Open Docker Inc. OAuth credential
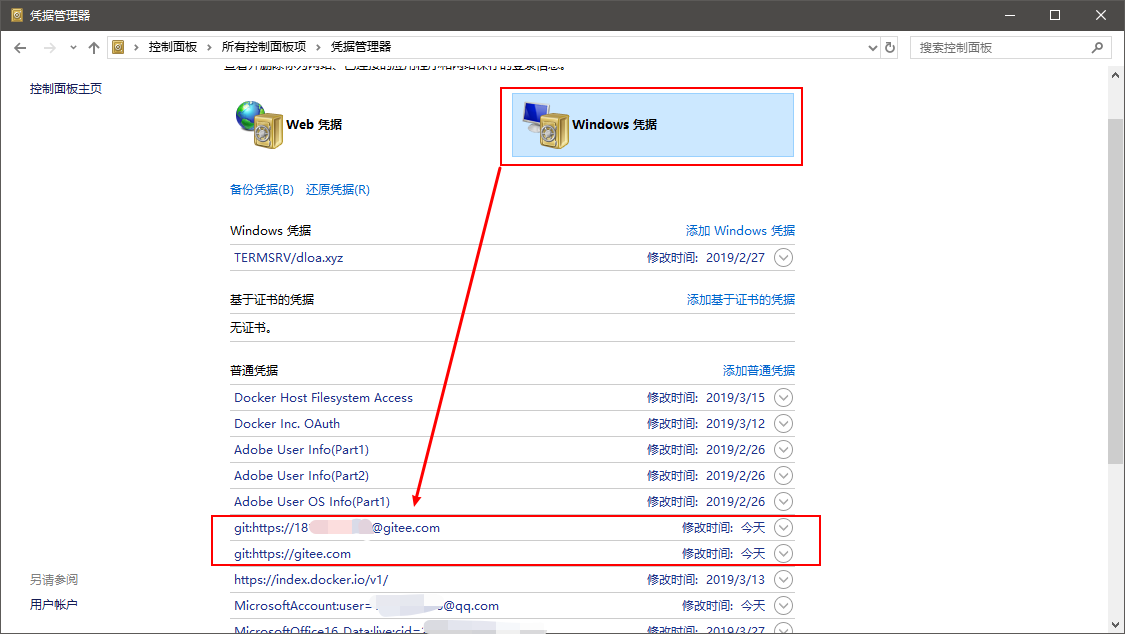Viewport: 1125px width, 634px height. 287,423
